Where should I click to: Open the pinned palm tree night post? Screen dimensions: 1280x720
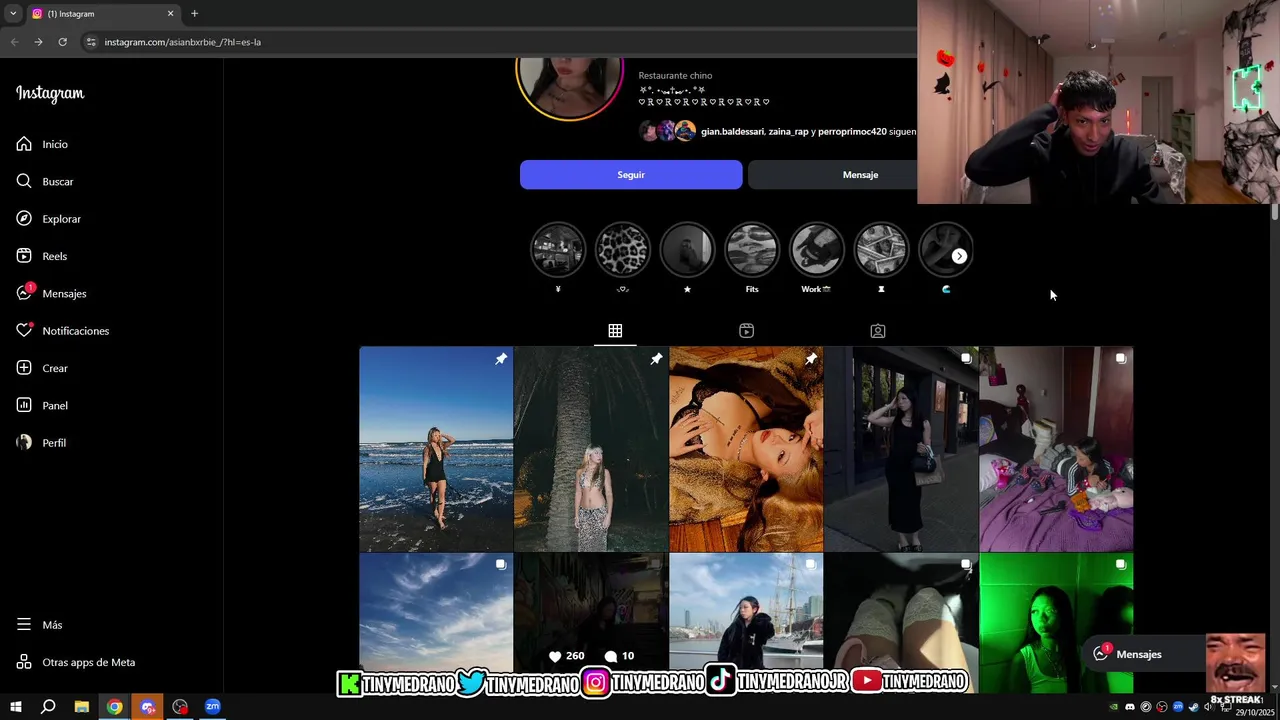[x=591, y=449]
